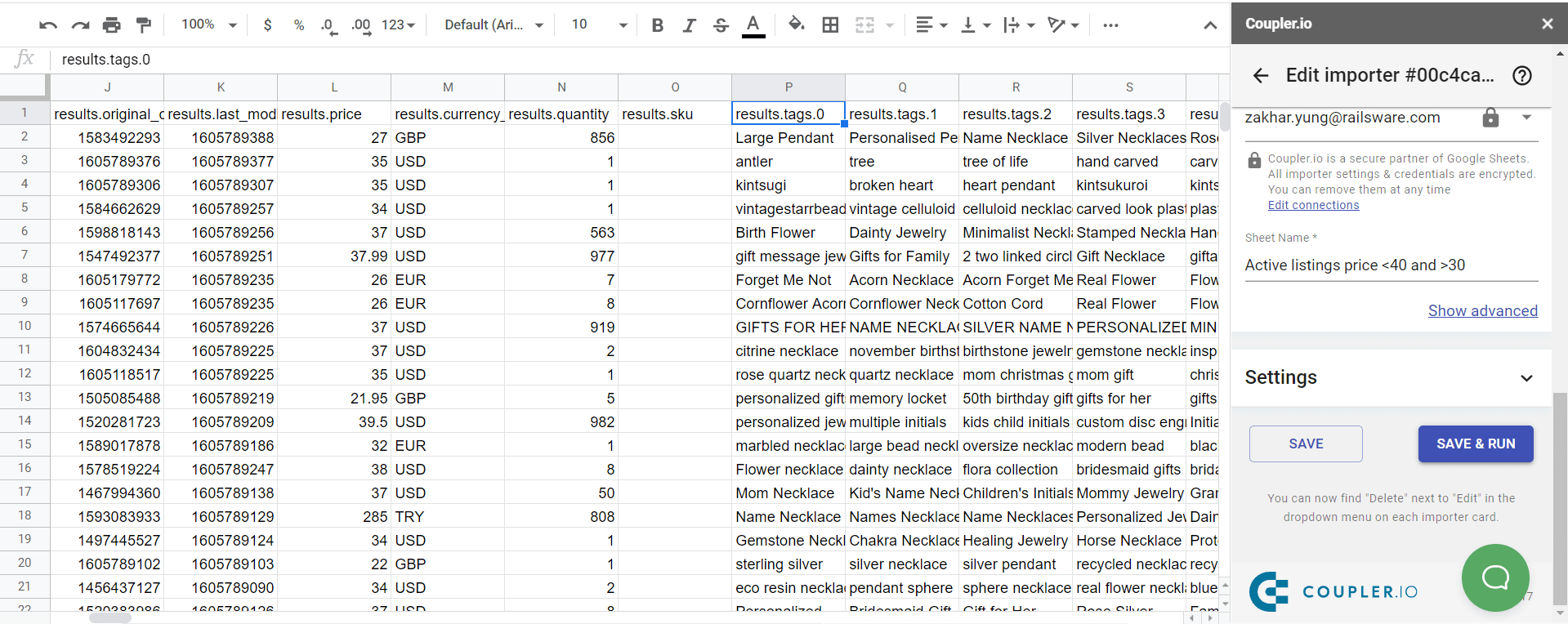Click the 'TRY' currency cell
Screen dimensions: 1568x624
point(447,516)
